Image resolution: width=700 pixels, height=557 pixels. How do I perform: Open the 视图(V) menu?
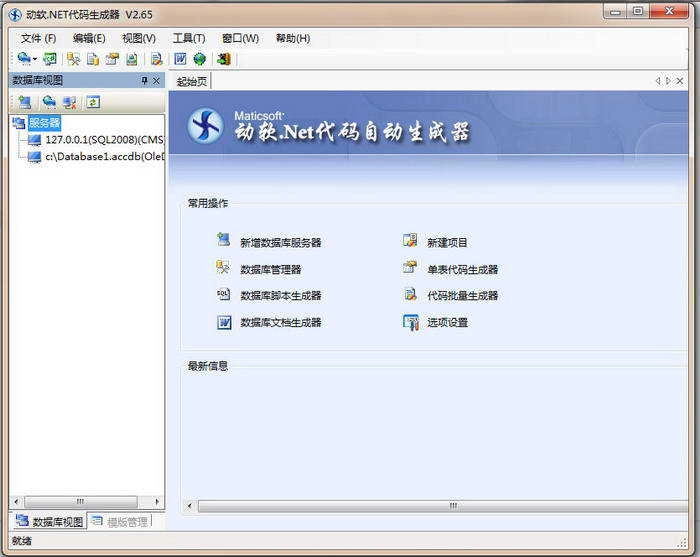click(x=139, y=38)
